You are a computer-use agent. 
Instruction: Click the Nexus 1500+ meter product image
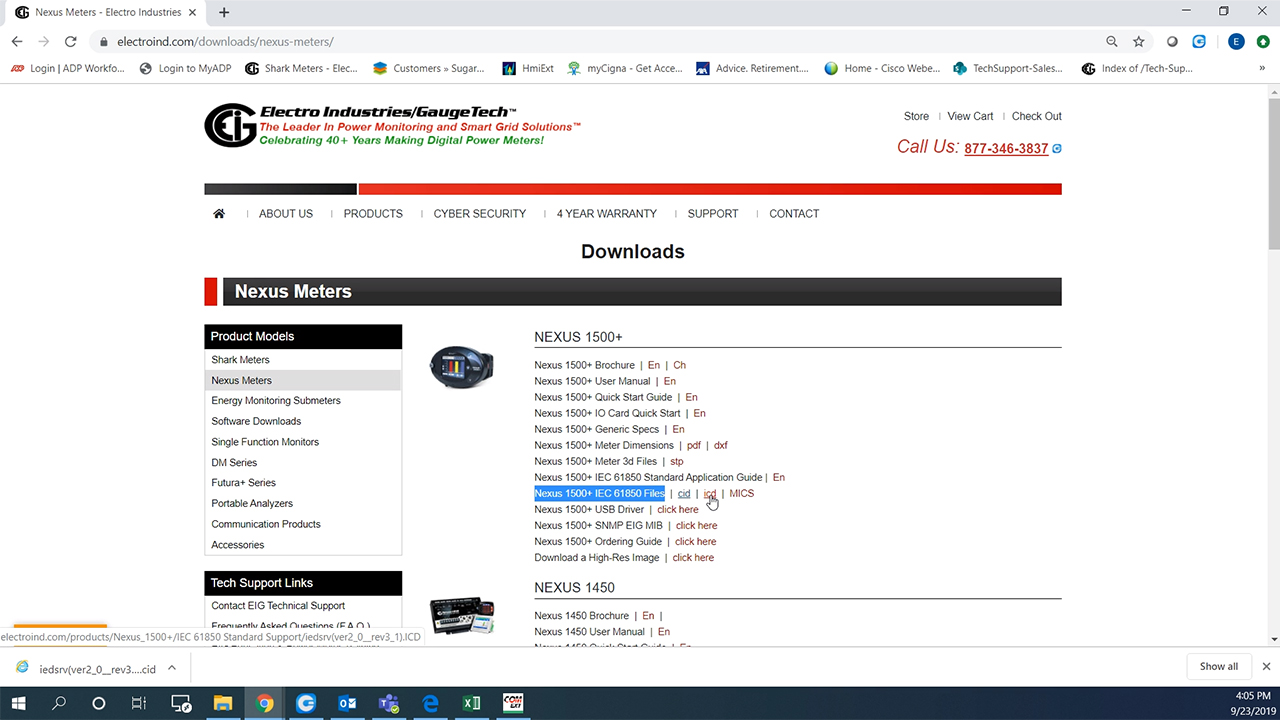(462, 366)
